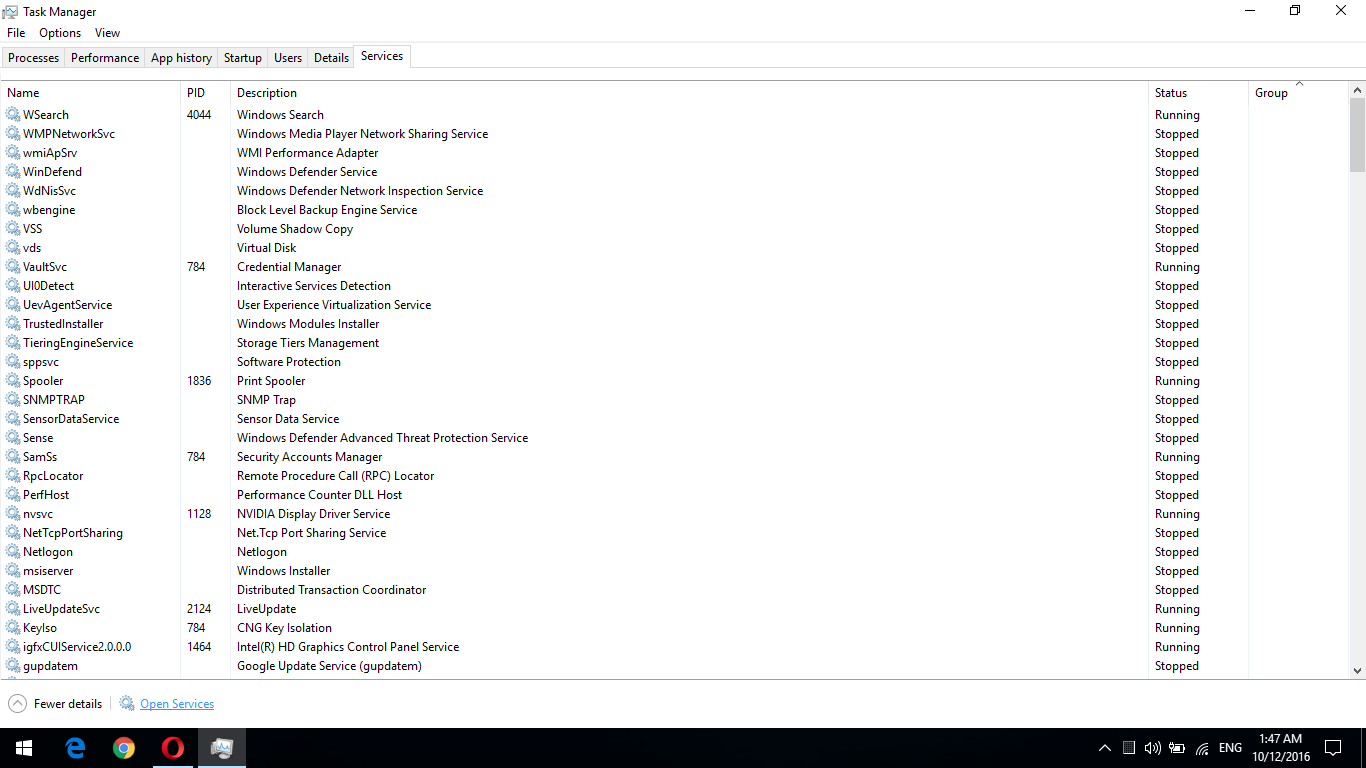Click the Distributed Transaction Coordinator description

point(332,590)
